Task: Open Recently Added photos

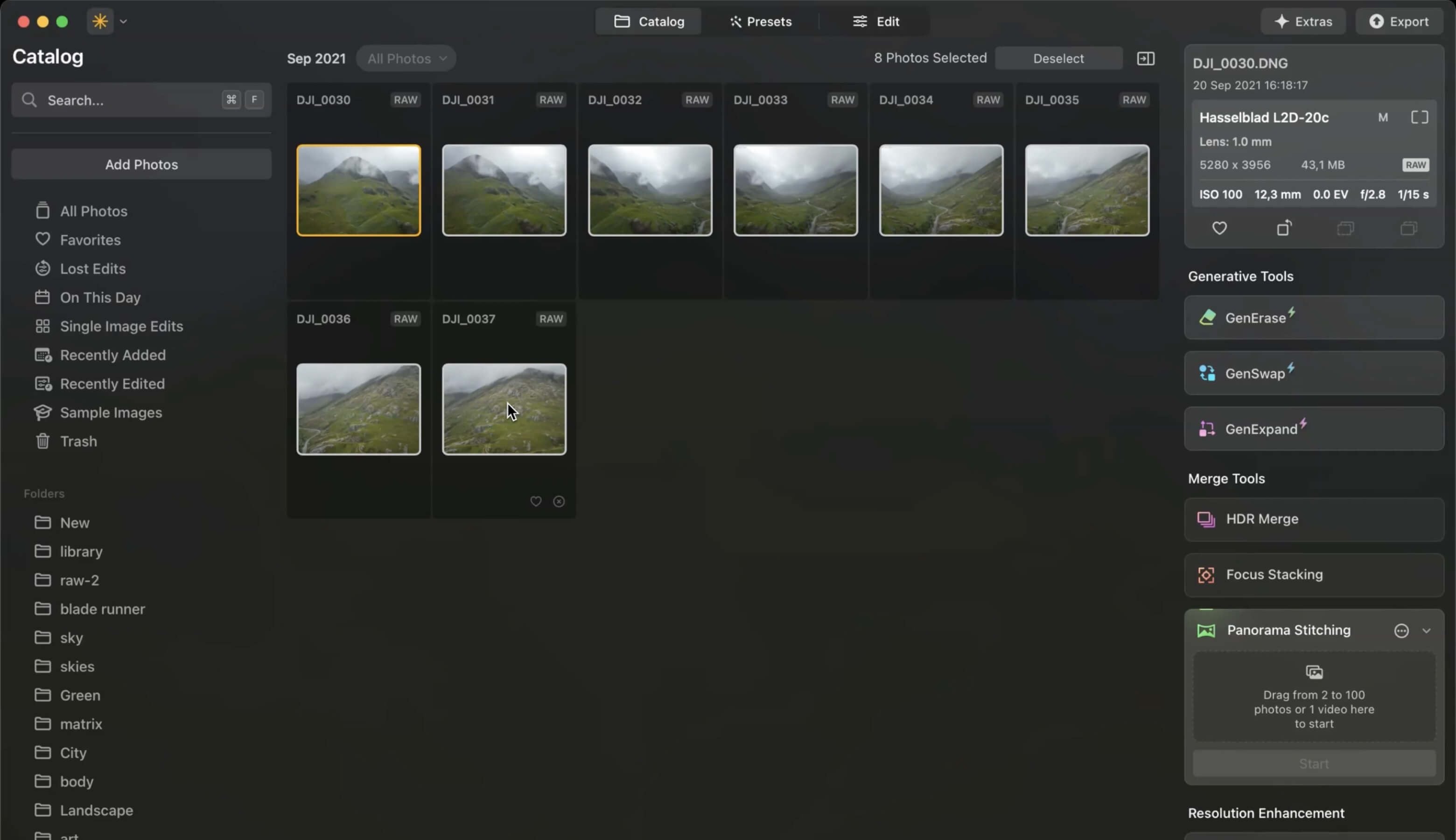Action: [x=112, y=356]
